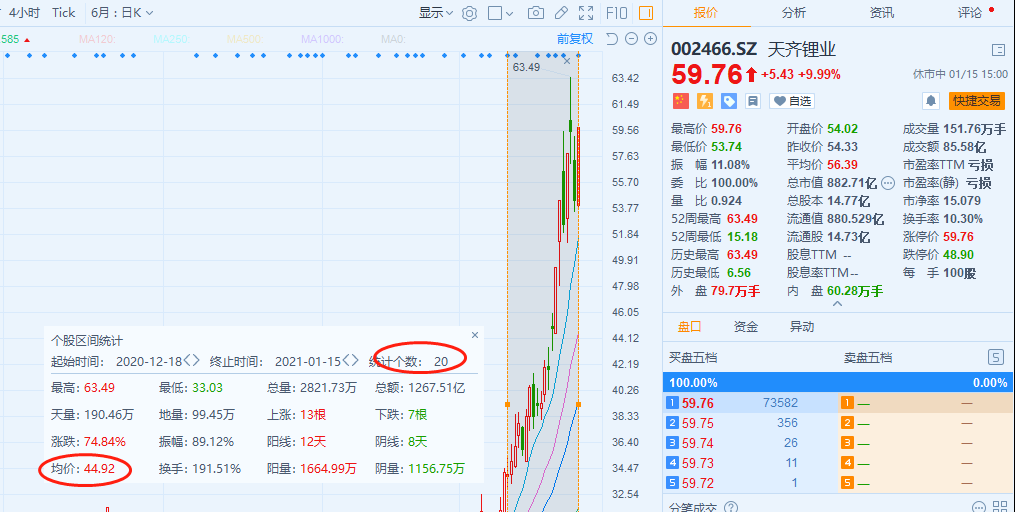Viewport: 1015px width, 512px height.
Task: Click the large price 59.76
Action: point(706,74)
